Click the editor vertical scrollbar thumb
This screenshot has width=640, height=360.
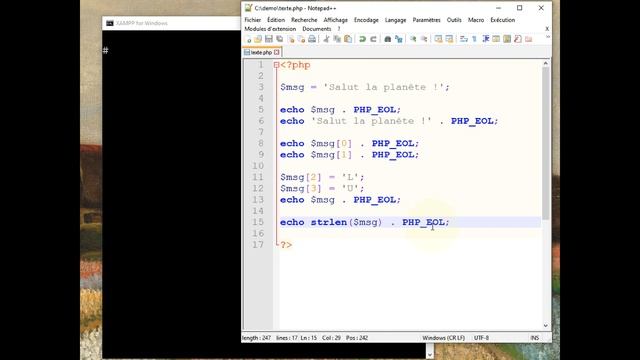point(546,143)
